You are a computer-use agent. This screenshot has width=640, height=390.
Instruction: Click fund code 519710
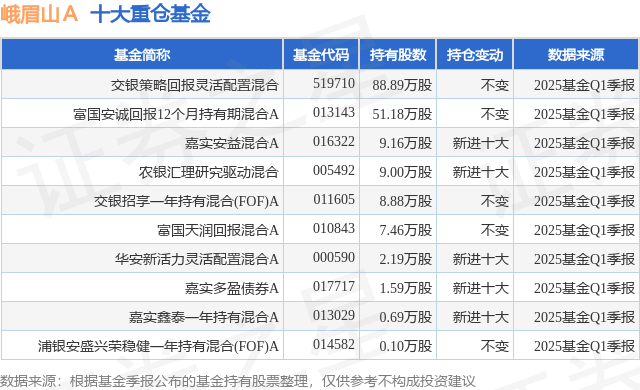(x=334, y=83)
